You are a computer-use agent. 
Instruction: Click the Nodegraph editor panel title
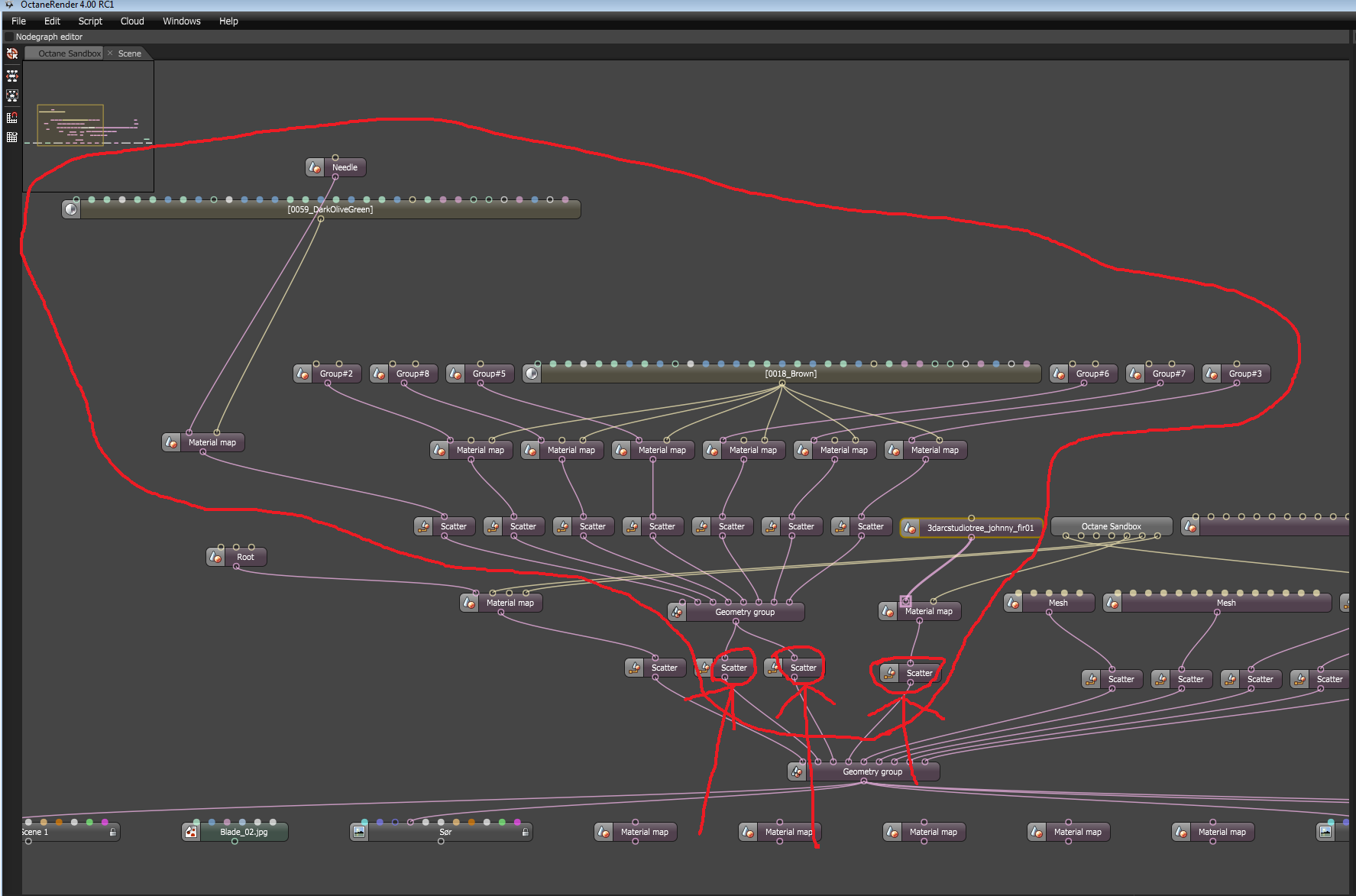click(x=49, y=37)
